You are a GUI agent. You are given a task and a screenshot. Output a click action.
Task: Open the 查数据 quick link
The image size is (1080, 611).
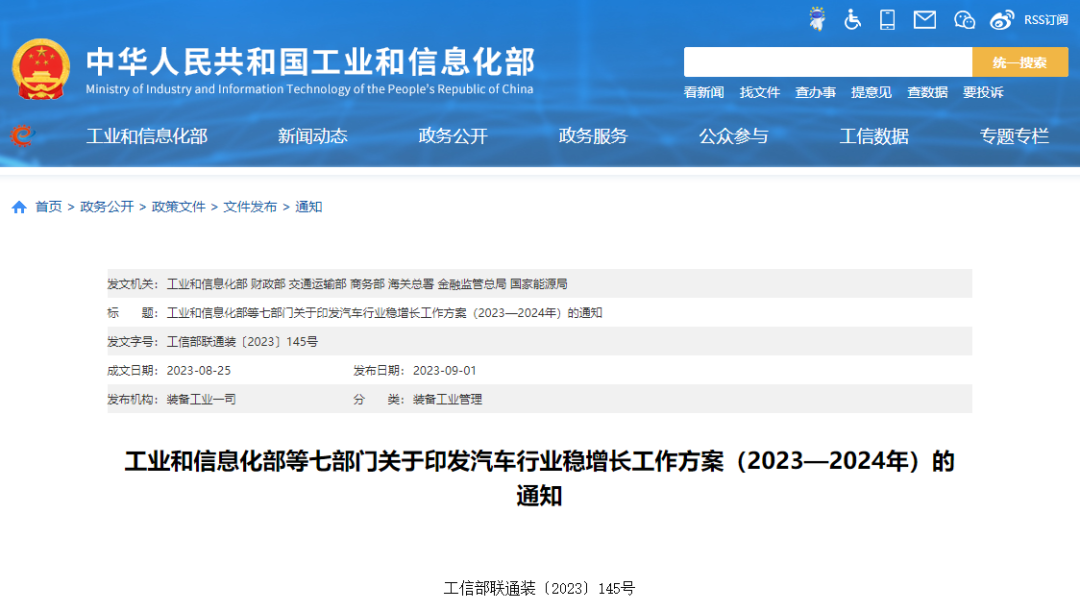(927, 92)
